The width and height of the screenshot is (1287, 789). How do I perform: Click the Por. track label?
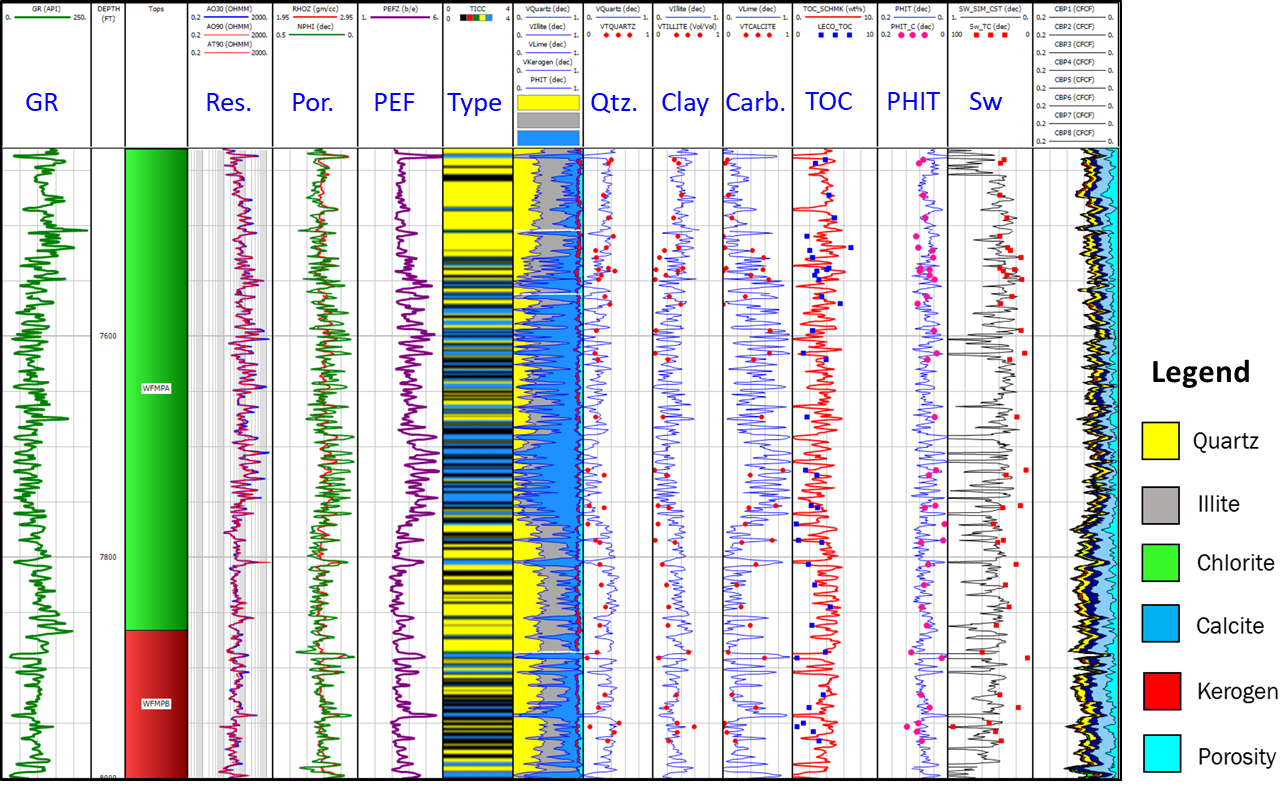tap(313, 102)
